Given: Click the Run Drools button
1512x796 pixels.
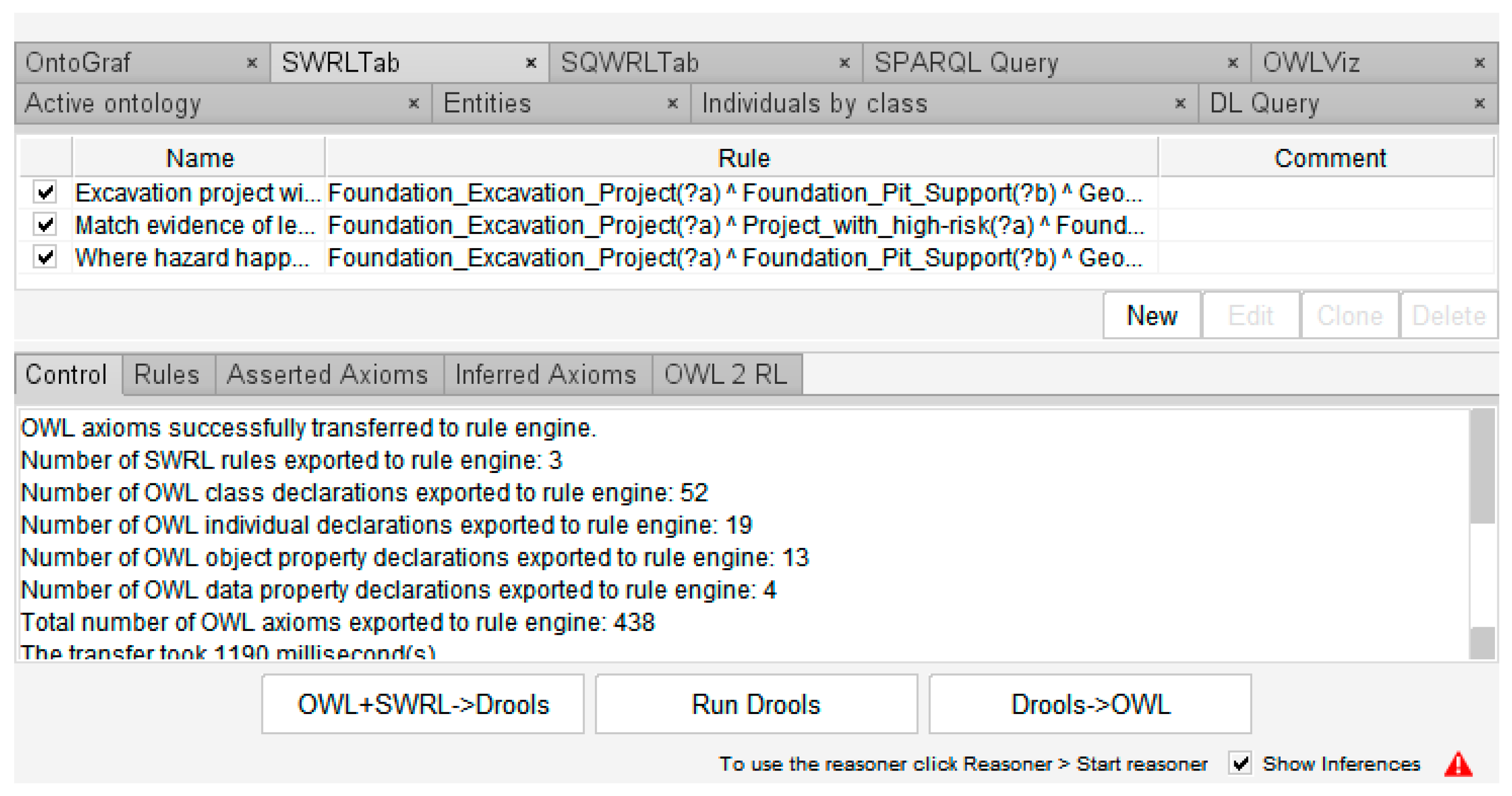Looking at the screenshot, I should 756,705.
